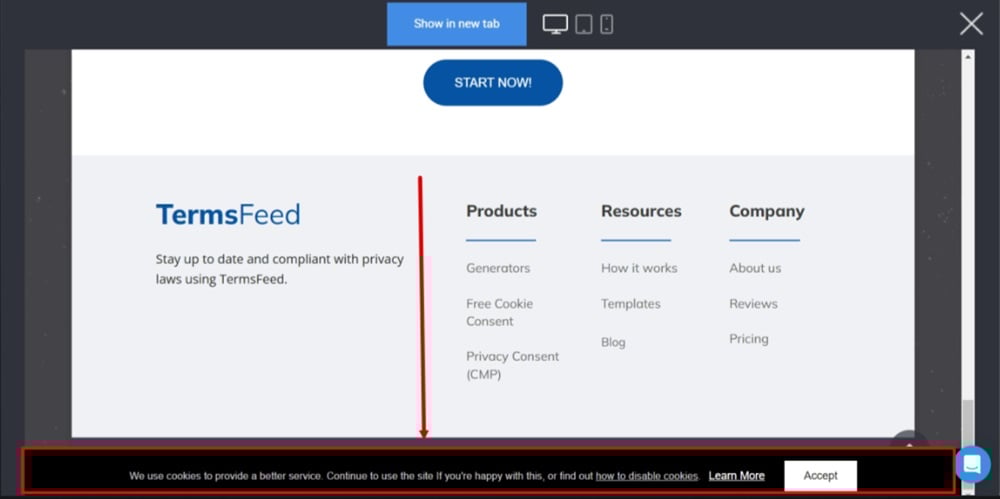Open Blog footer link
1000x499 pixels.
[613, 342]
